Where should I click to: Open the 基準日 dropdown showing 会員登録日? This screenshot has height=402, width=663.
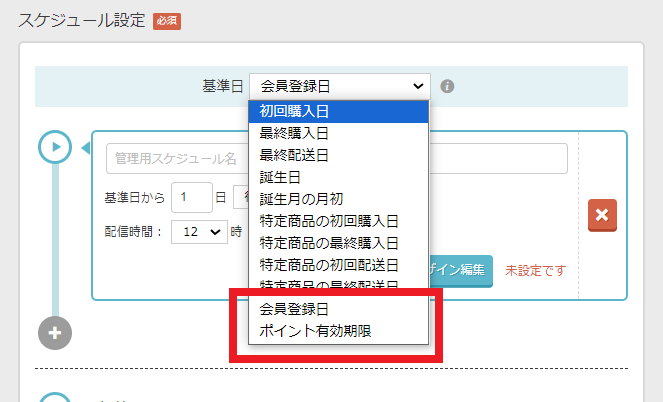click(x=339, y=86)
